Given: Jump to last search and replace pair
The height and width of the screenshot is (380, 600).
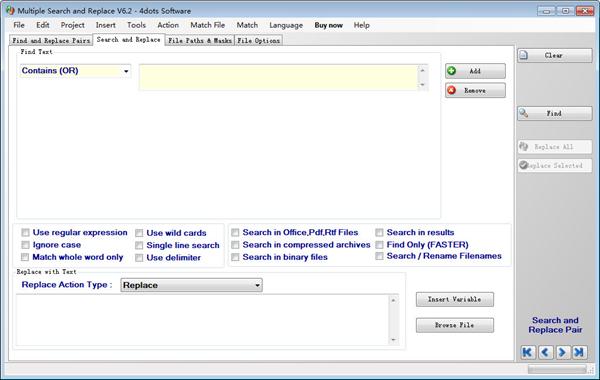Looking at the screenshot, I should [579, 352].
